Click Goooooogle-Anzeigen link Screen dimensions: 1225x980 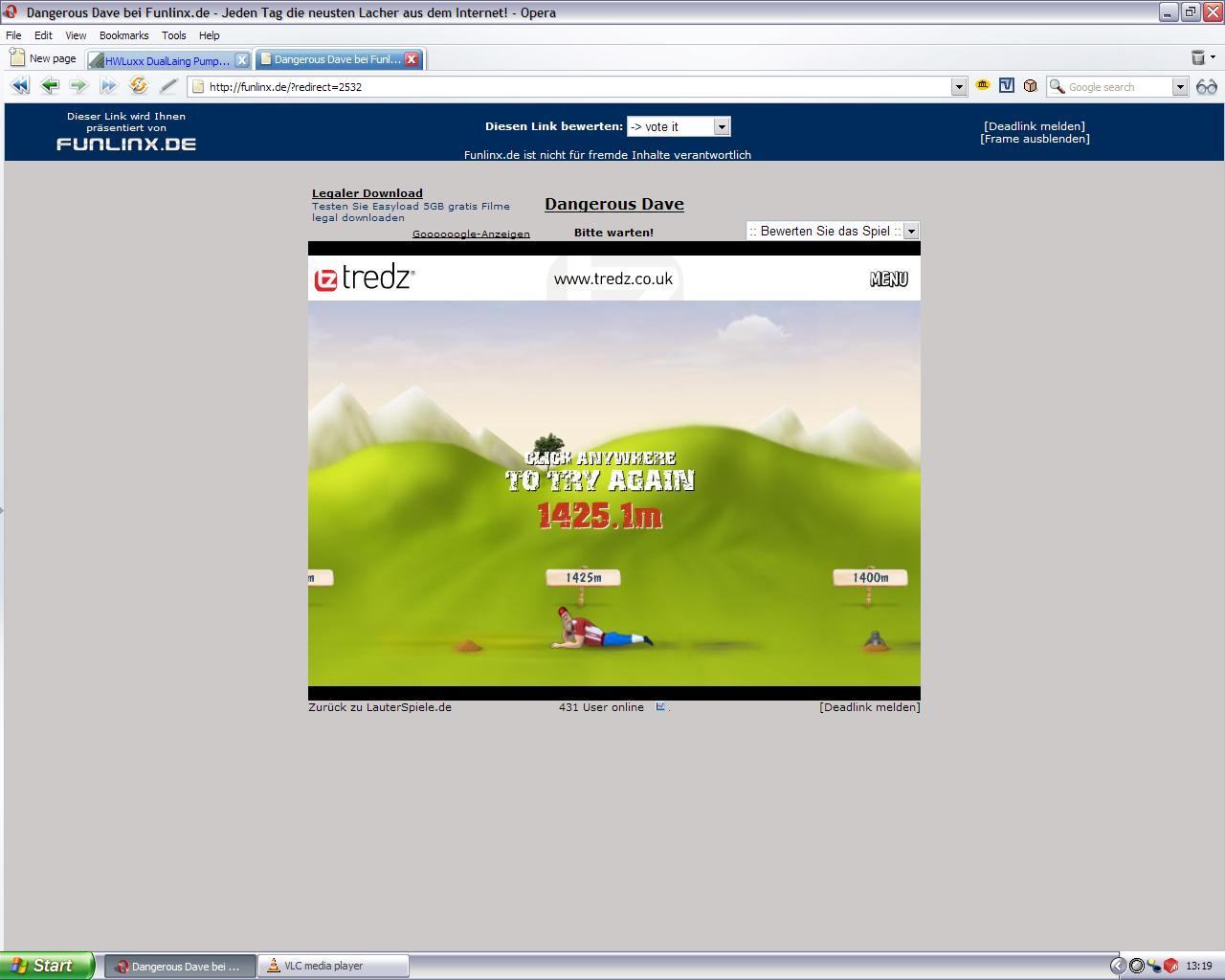pyautogui.click(x=471, y=234)
